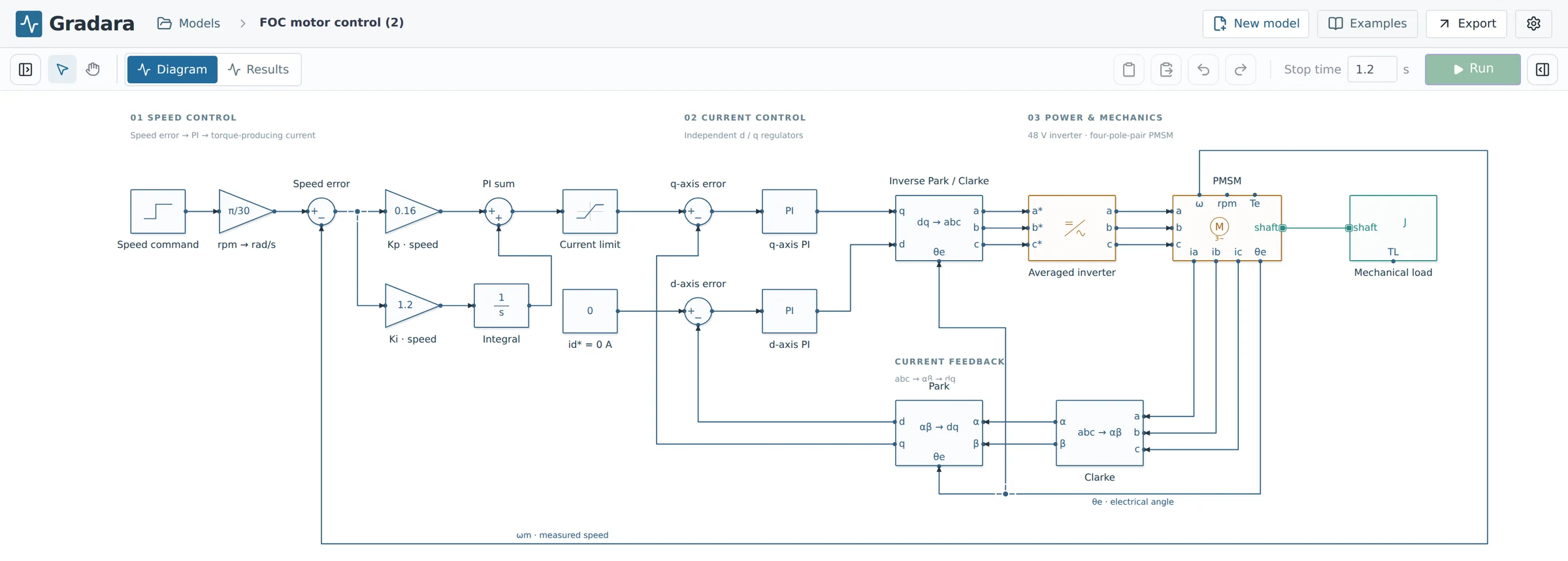Click the '48 V inverter · four-pole-pair PMSM' subtitle
The width and height of the screenshot is (1568, 561).
coord(1100,135)
